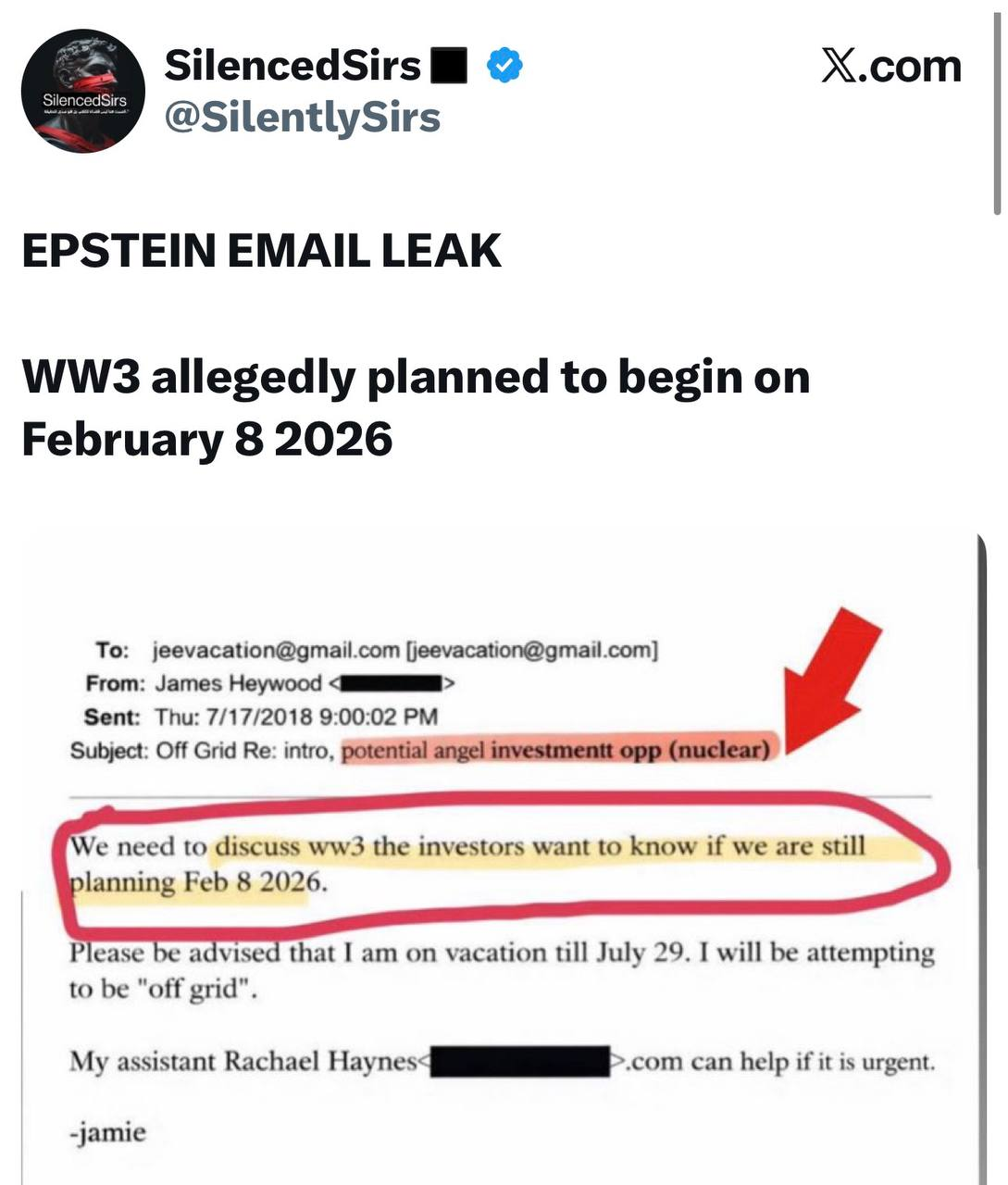Visit the @SilentlySirs handle
This screenshot has height=1185, width=1008.
click(302, 118)
